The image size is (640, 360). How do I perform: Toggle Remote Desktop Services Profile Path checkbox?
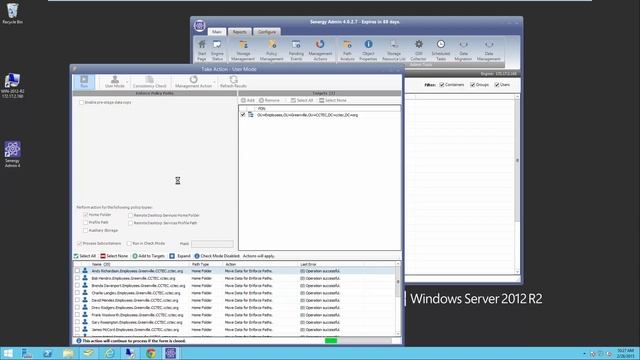130,223
